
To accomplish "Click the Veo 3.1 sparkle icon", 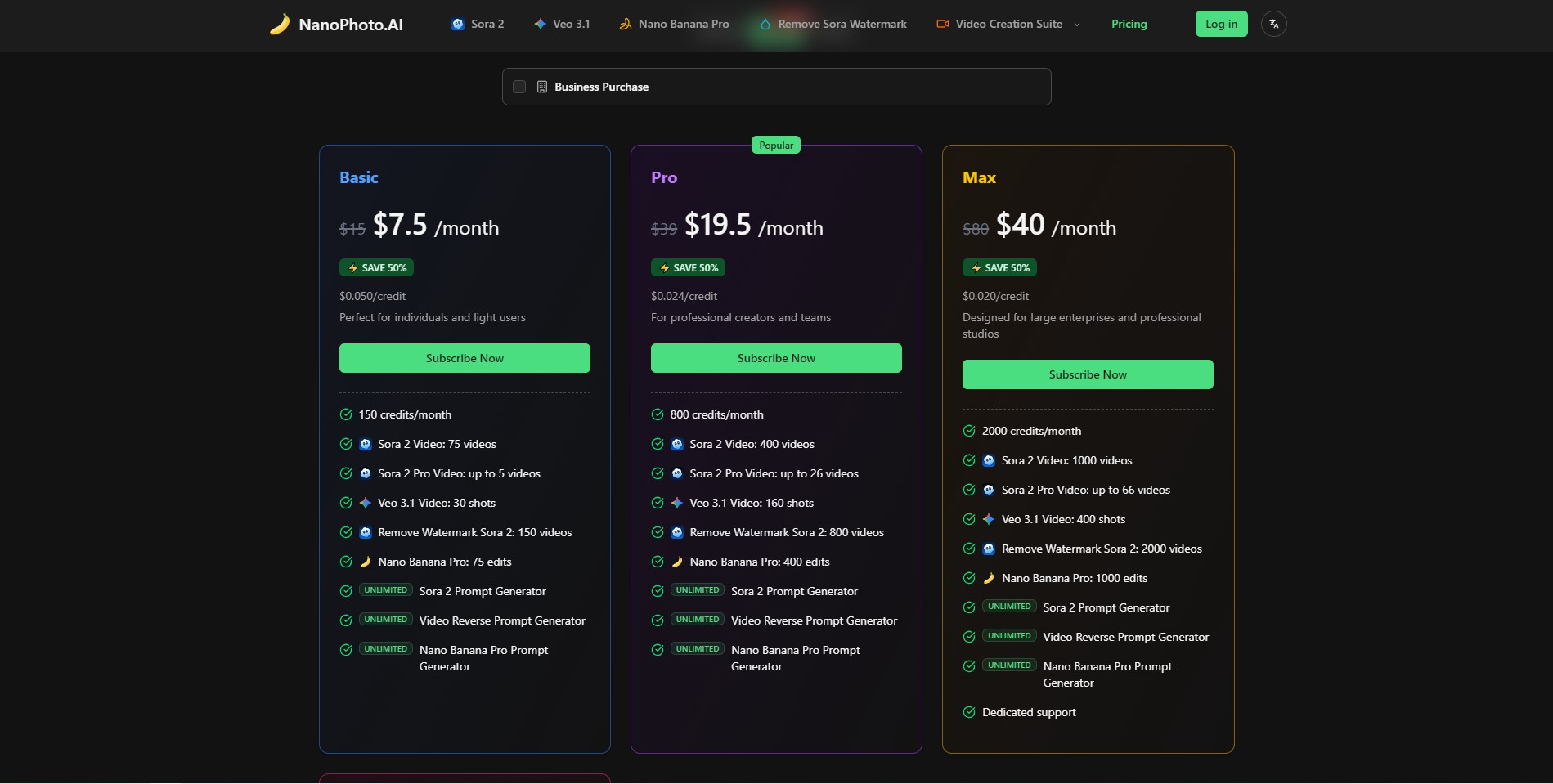I will tap(540, 24).
